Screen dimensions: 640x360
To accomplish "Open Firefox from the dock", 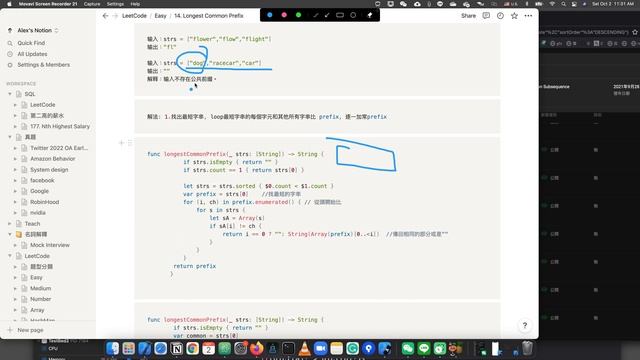I will (257, 349).
